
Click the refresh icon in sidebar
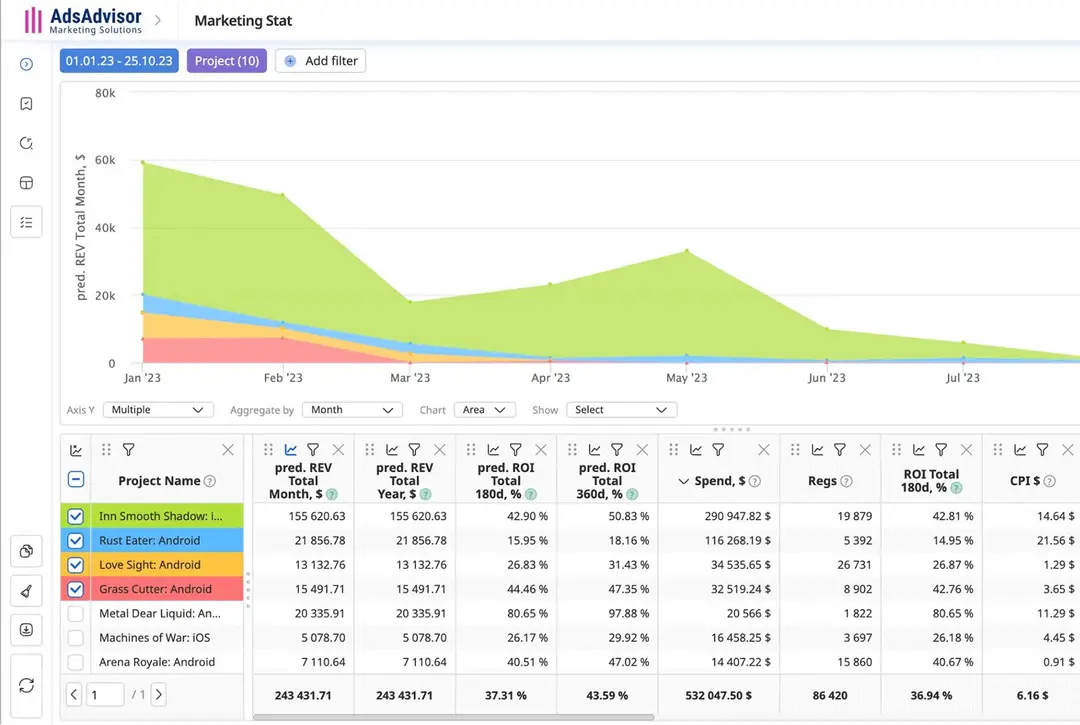[26, 686]
